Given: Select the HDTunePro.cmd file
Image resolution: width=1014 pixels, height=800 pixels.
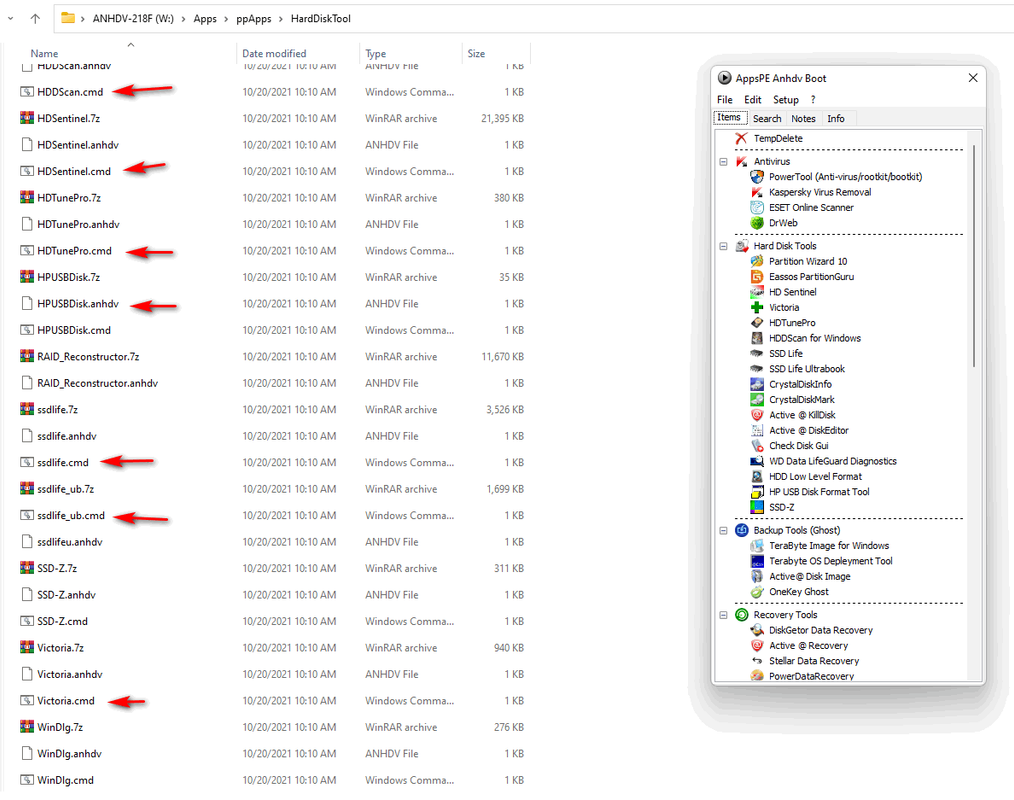Looking at the screenshot, I should (74, 251).
